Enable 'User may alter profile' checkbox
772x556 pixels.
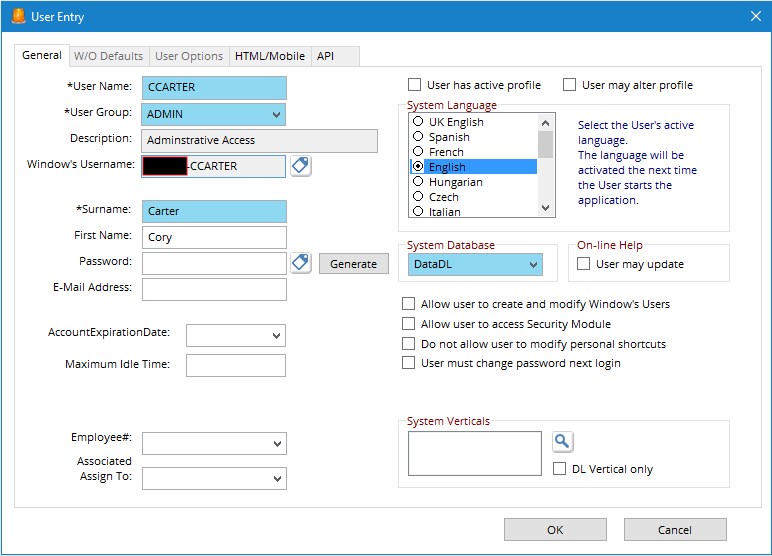[x=570, y=85]
